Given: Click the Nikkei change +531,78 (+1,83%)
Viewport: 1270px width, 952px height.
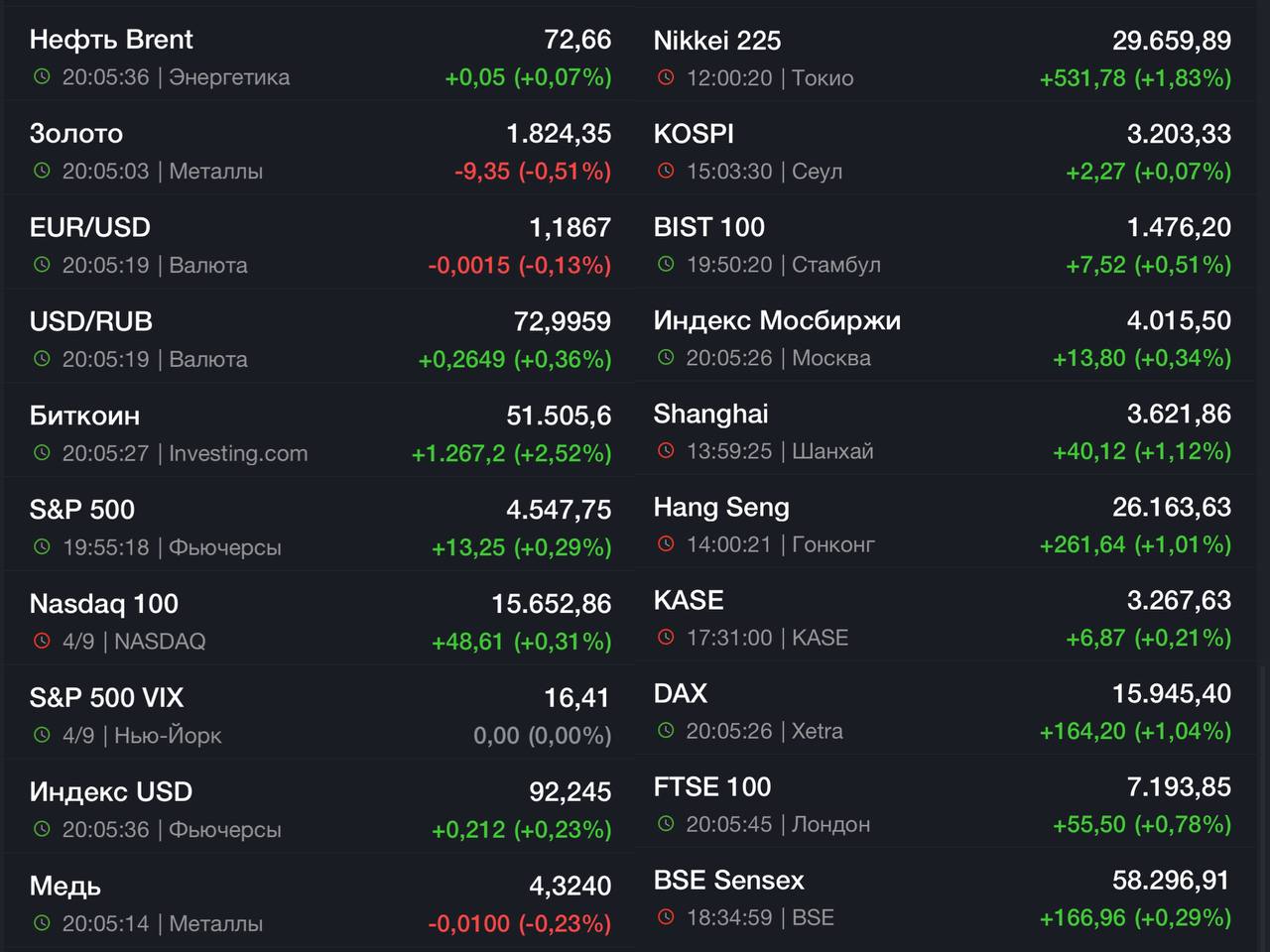Looking at the screenshot, I should tap(1135, 78).
